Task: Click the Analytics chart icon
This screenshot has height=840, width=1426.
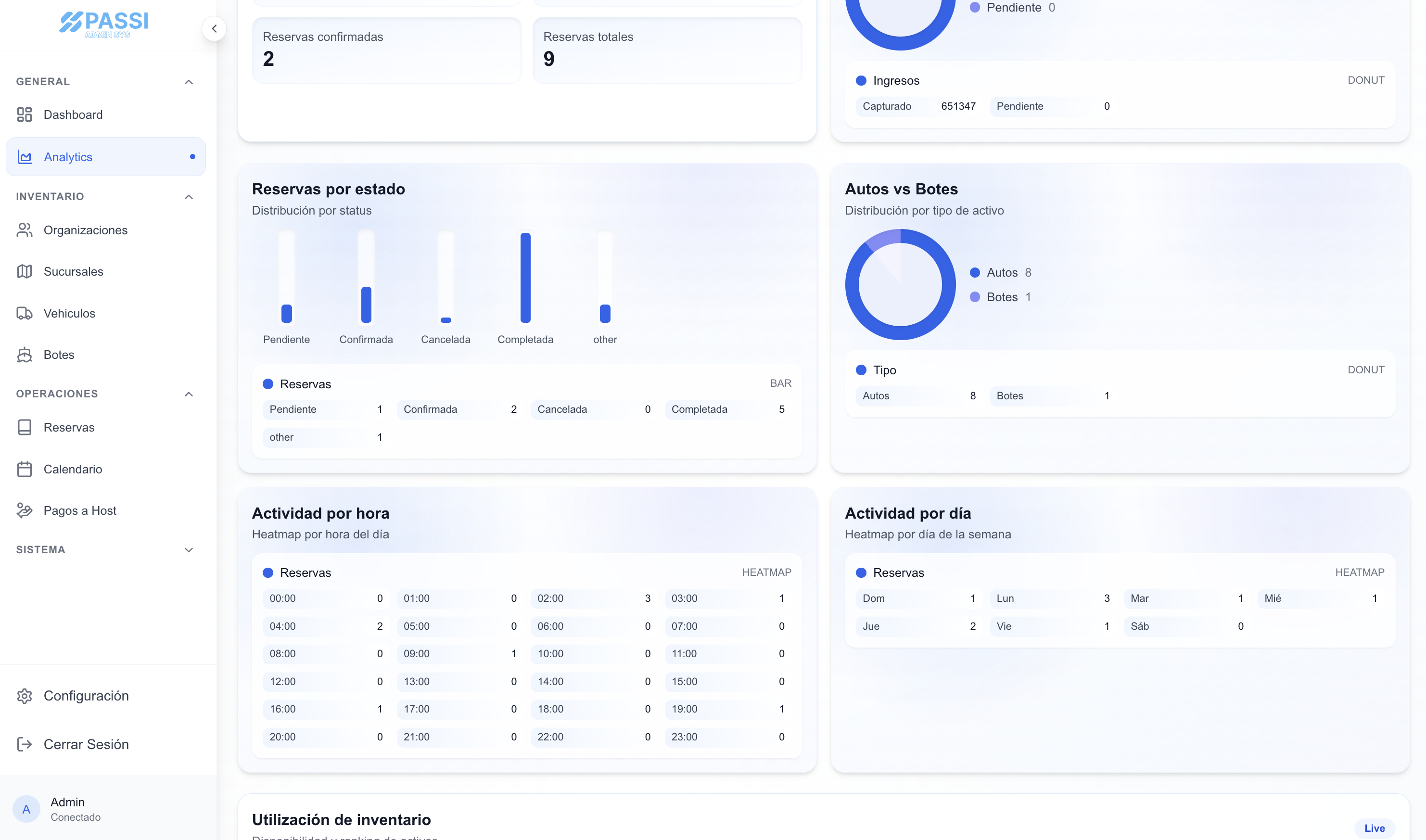Action: click(25, 157)
